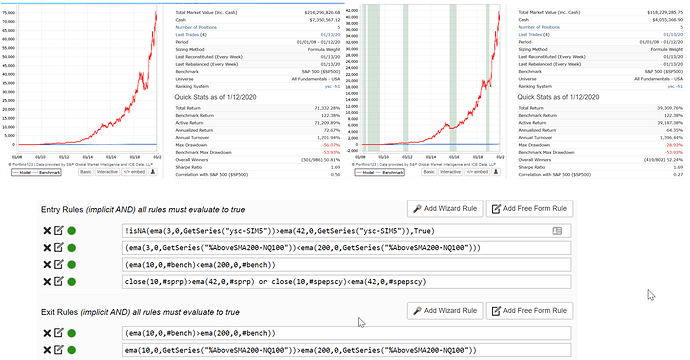The height and width of the screenshot is (360, 690).
Task: Download the right chart via download icon
Action: (x=496, y=172)
